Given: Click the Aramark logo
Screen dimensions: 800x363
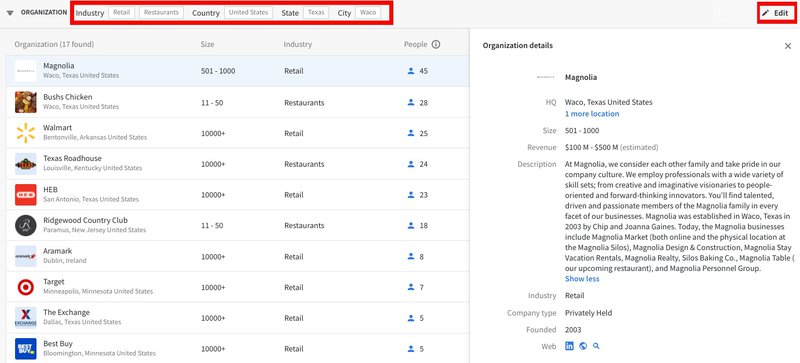Looking at the screenshot, I should click(26, 256).
